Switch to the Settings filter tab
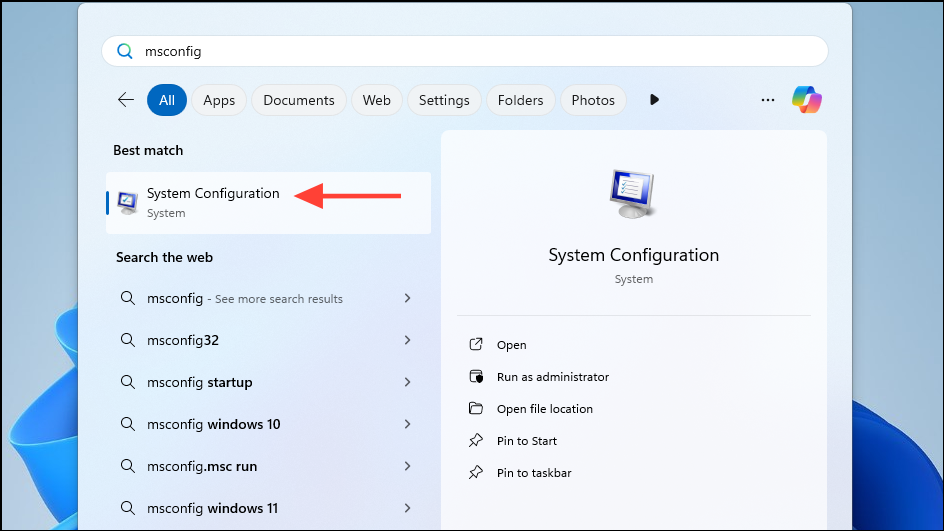 pos(444,100)
